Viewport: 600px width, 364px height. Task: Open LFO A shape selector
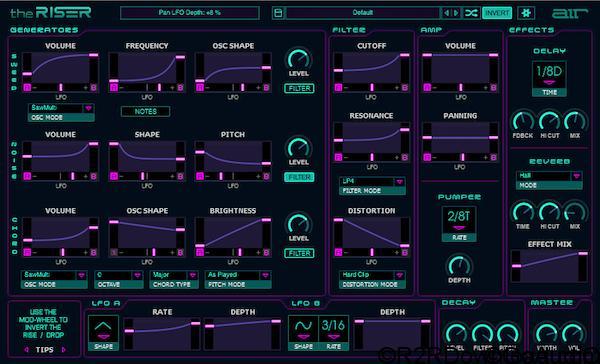[x=103, y=333]
